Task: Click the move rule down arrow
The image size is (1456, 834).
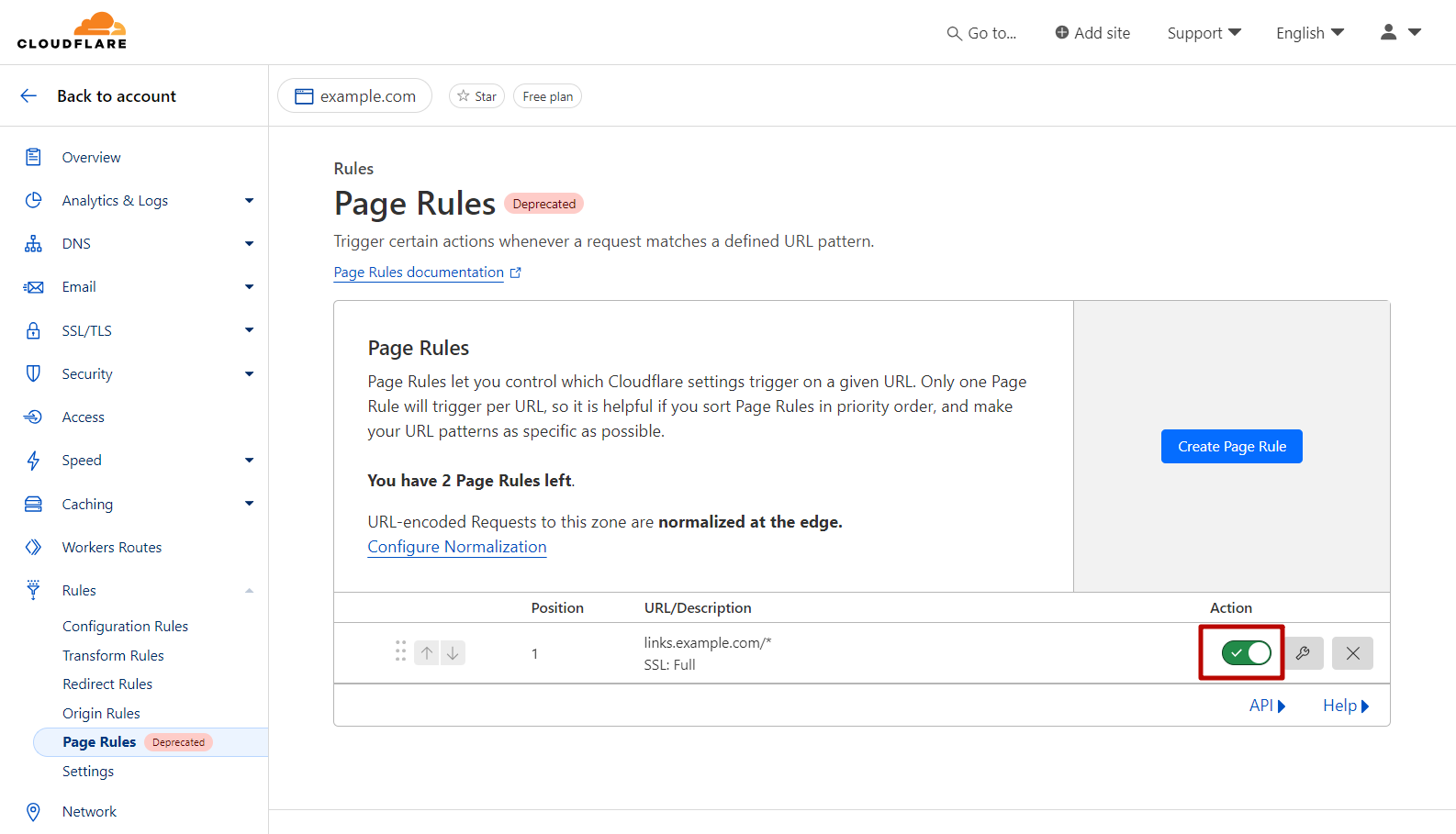Action: [x=453, y=653]
